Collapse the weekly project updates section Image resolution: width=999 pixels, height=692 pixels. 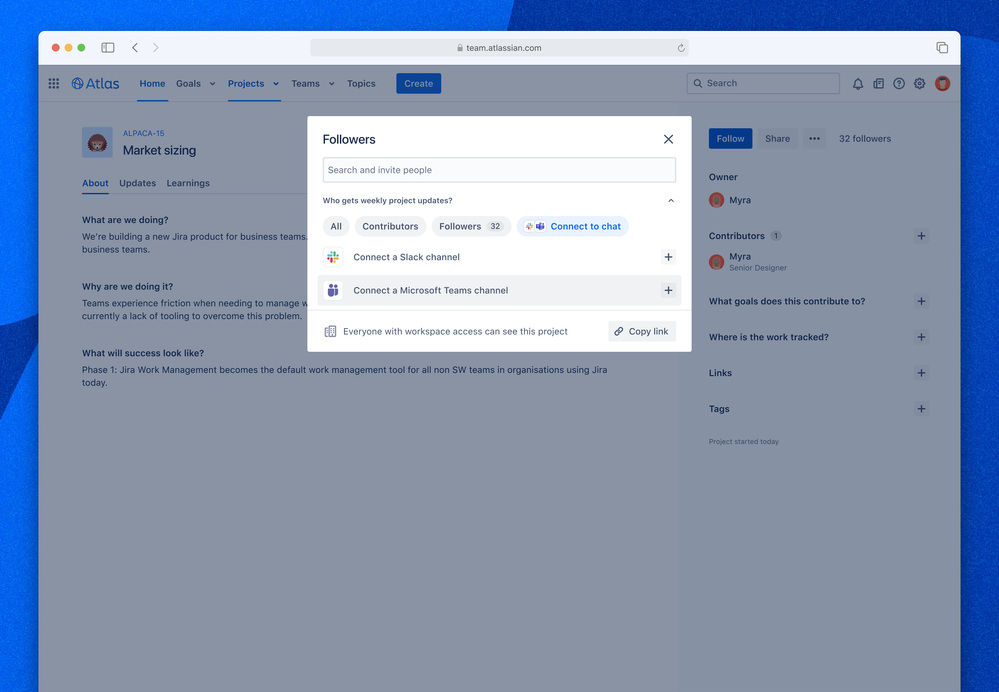coord(671,201)
